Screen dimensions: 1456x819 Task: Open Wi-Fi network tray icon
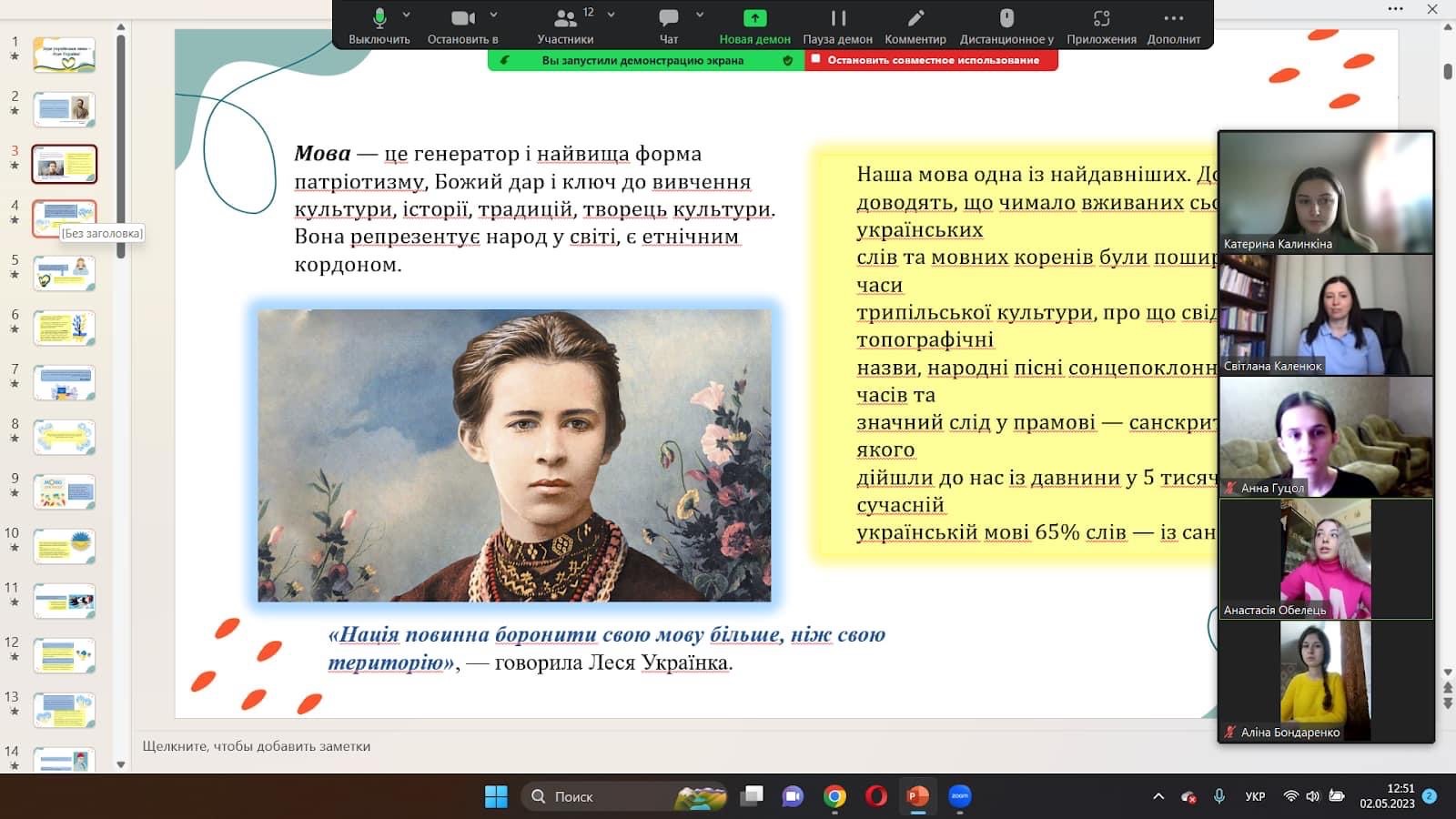(1290, 796)
